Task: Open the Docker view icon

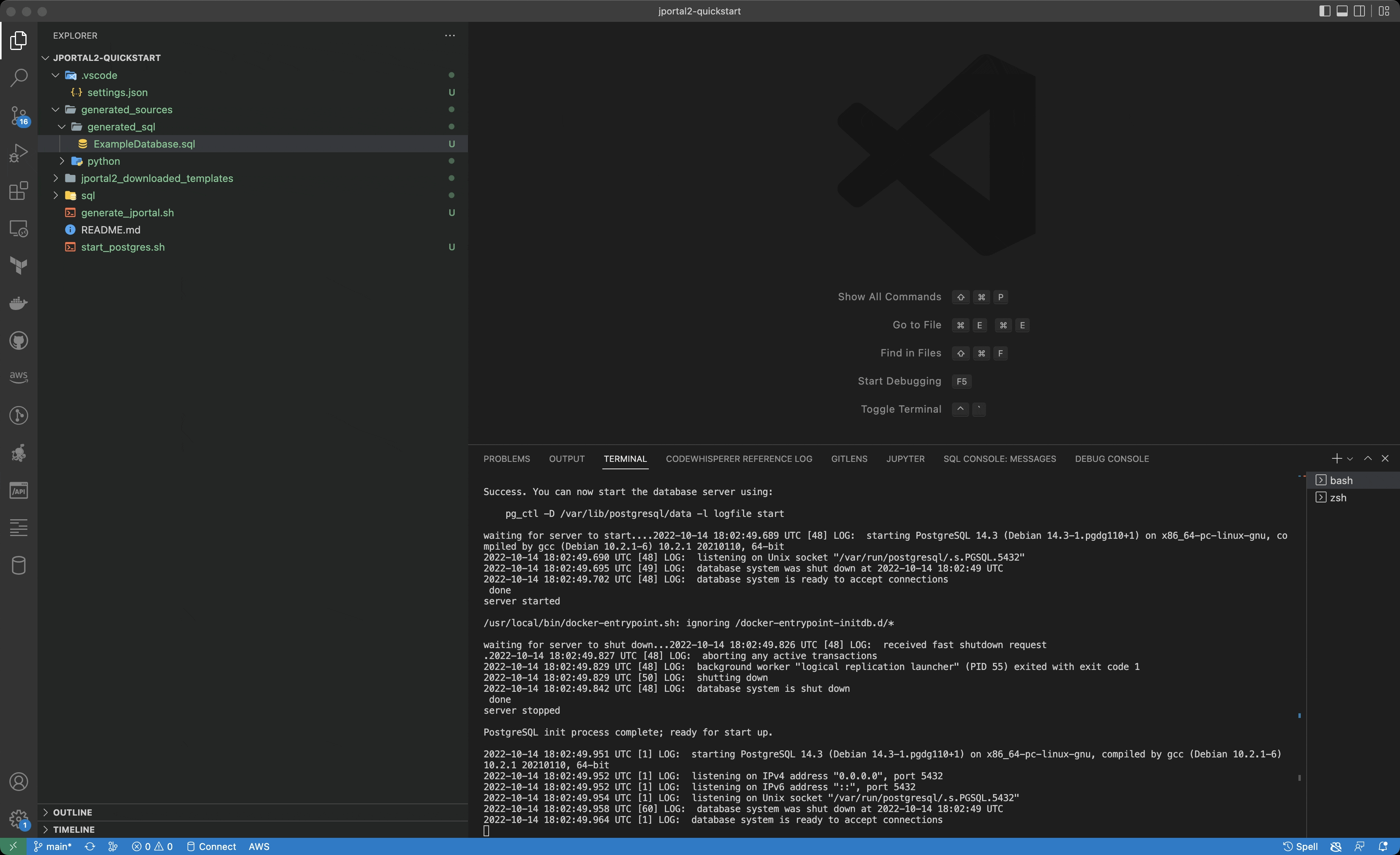Action: 19,303
